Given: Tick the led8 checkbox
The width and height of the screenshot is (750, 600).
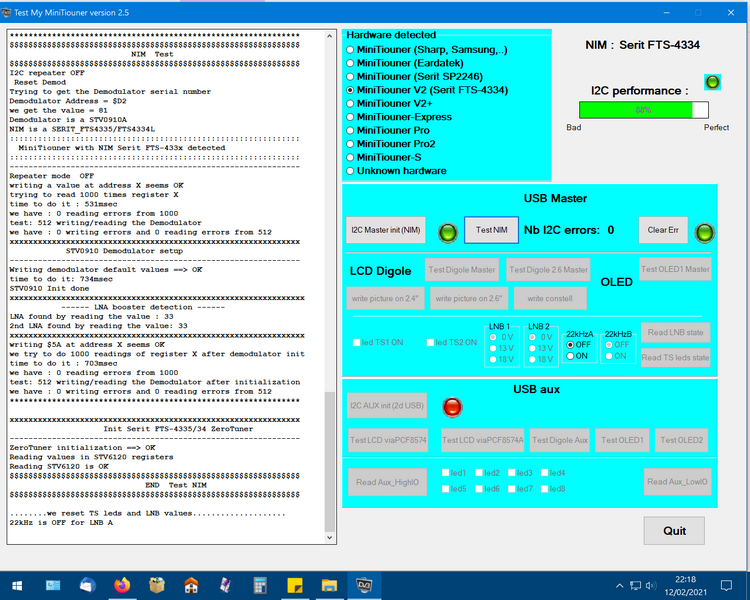Looking at the screenshot, I should (x=553, y=489).
